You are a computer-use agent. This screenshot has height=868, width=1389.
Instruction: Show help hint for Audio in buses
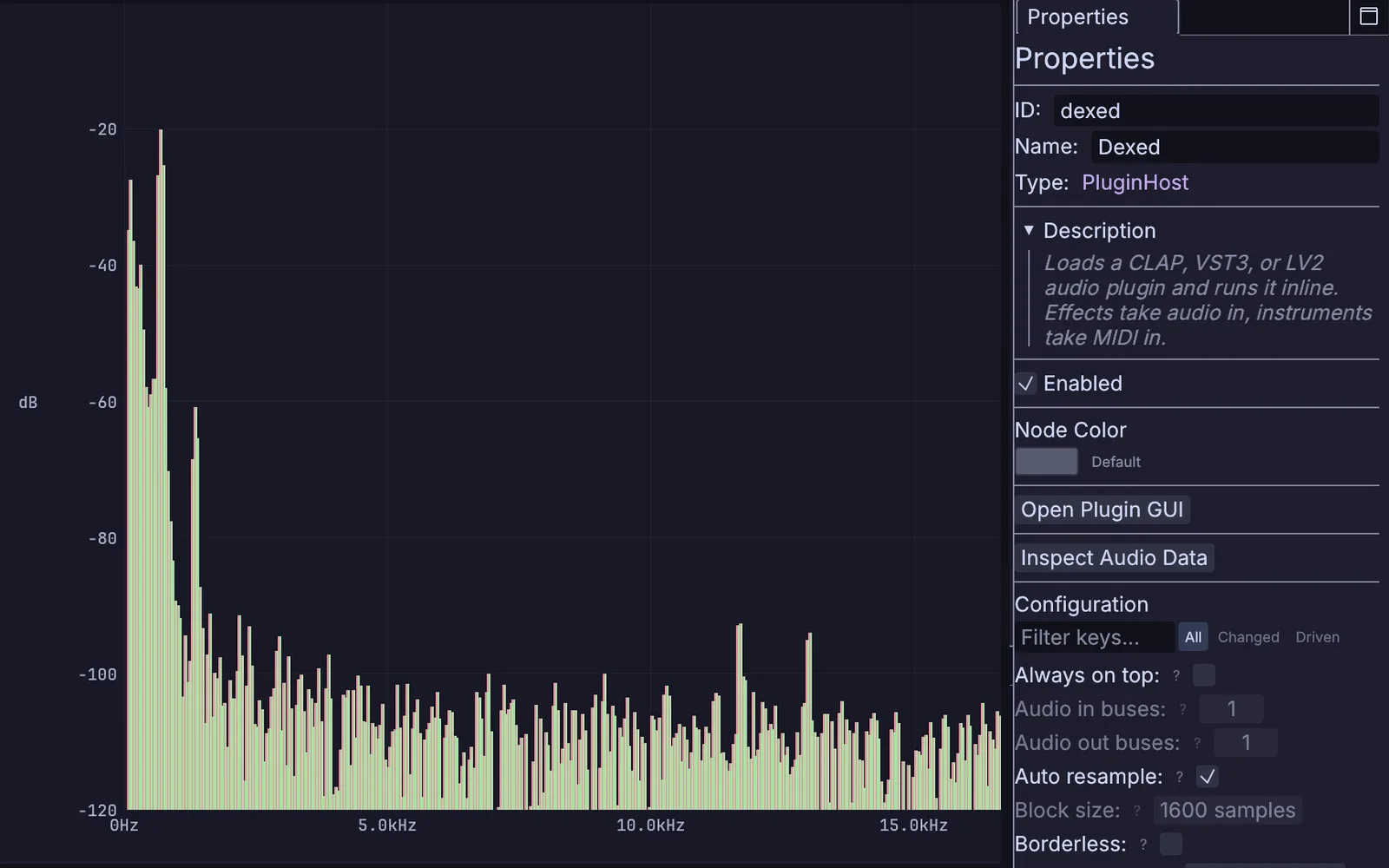tap(1182, 709)
